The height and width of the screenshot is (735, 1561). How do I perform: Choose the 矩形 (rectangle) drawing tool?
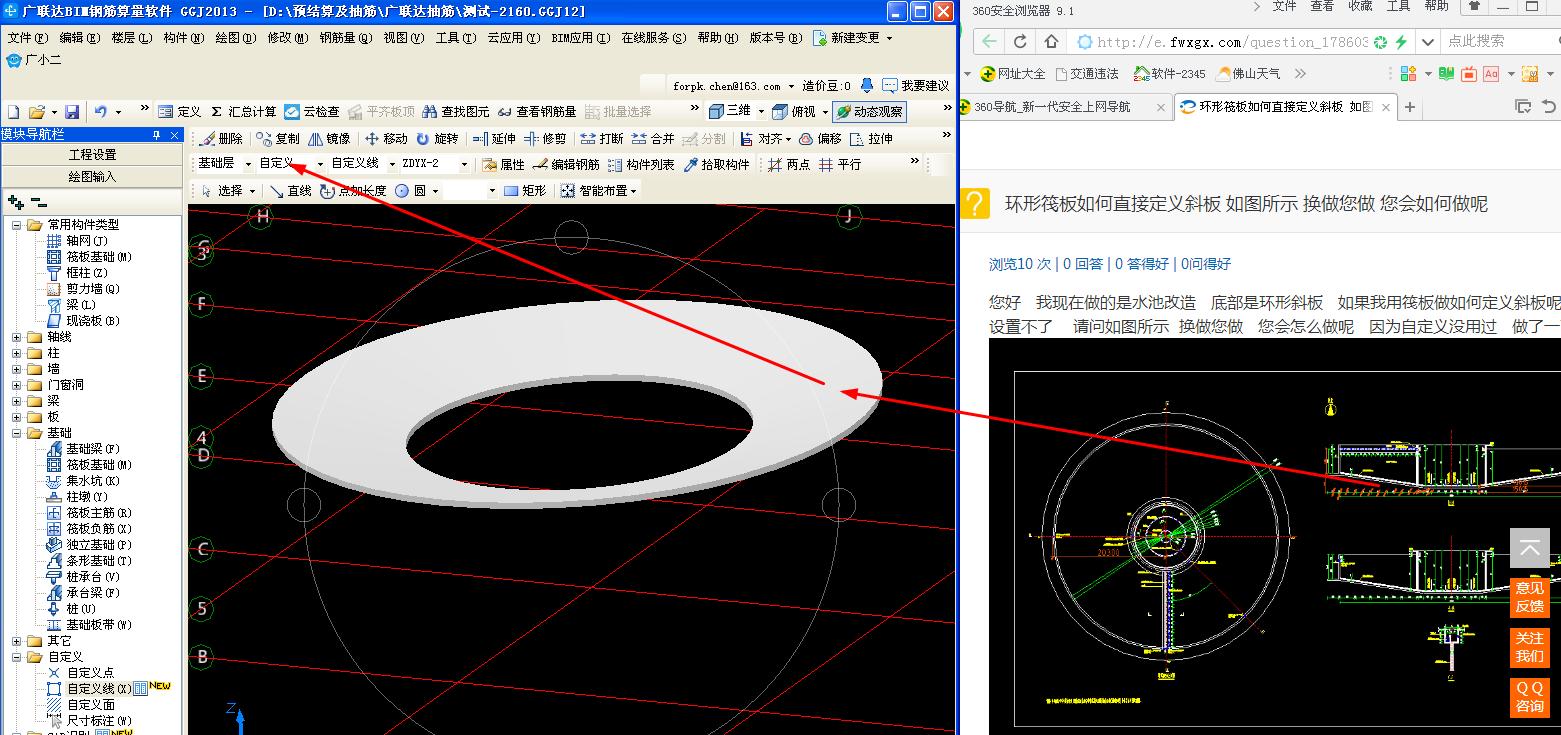tap(525, 191)
